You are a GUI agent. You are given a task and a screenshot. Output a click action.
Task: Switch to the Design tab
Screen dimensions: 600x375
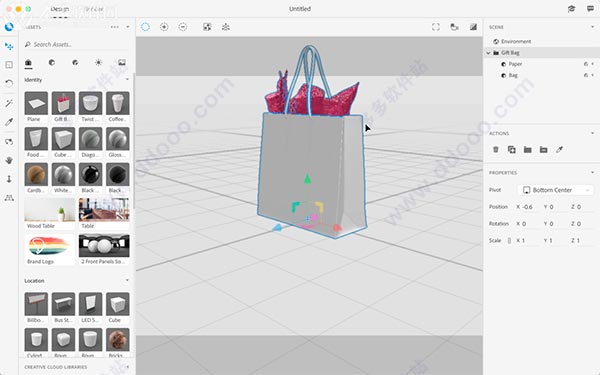(60, 9)
